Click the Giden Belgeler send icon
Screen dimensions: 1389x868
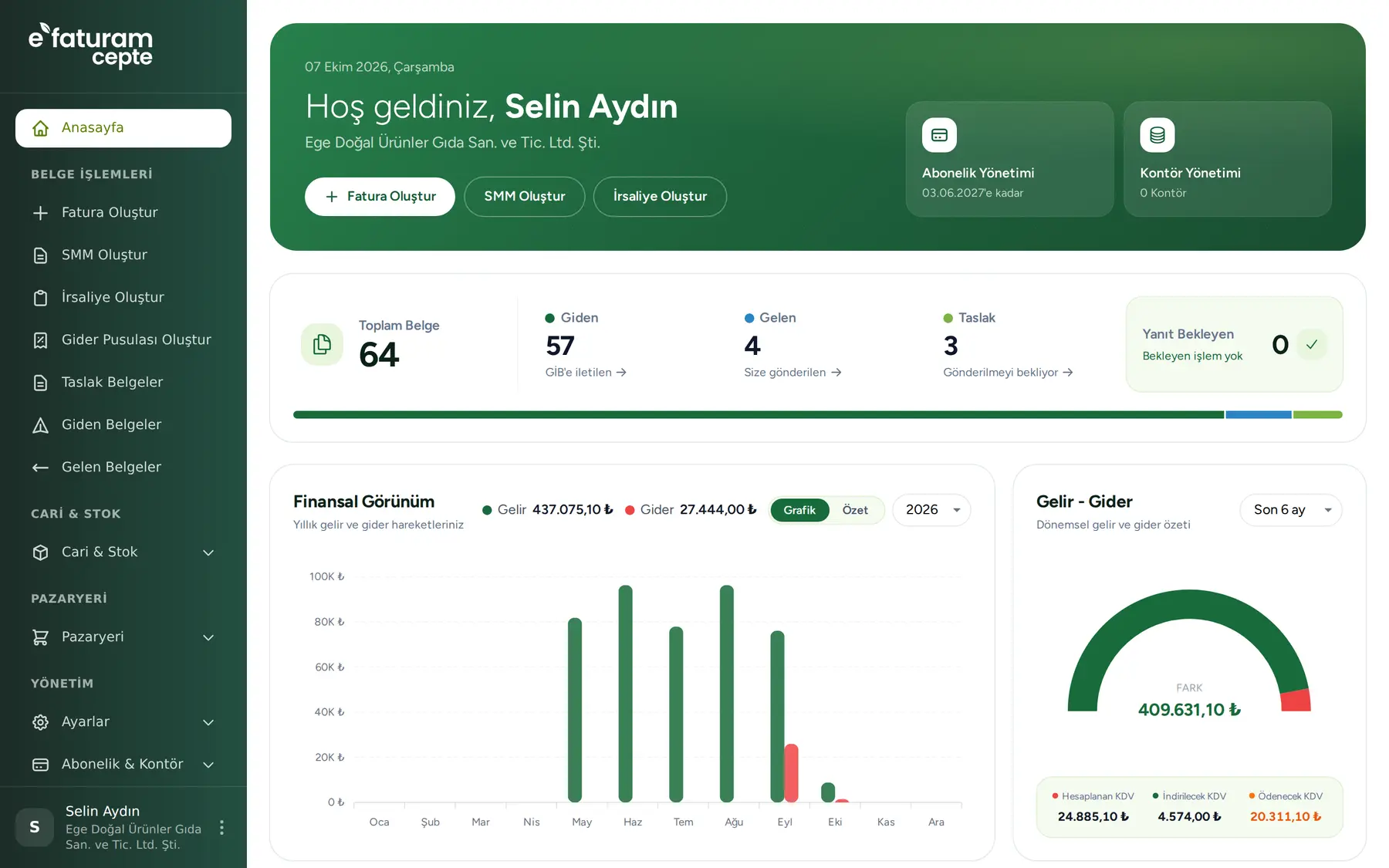pyautogui.click(x=41, y=425)
